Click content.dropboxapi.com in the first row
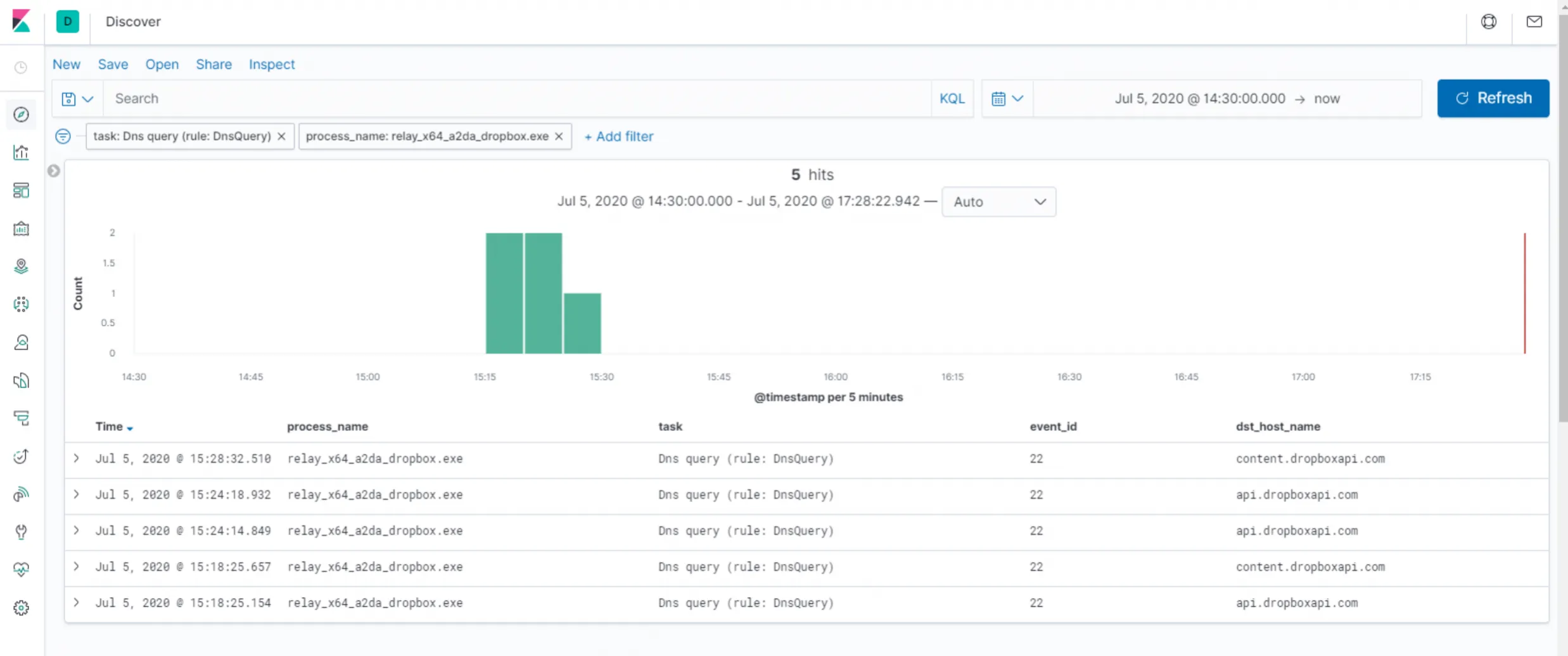This screenshot has height=656, width=1568. pos(1310,458)
